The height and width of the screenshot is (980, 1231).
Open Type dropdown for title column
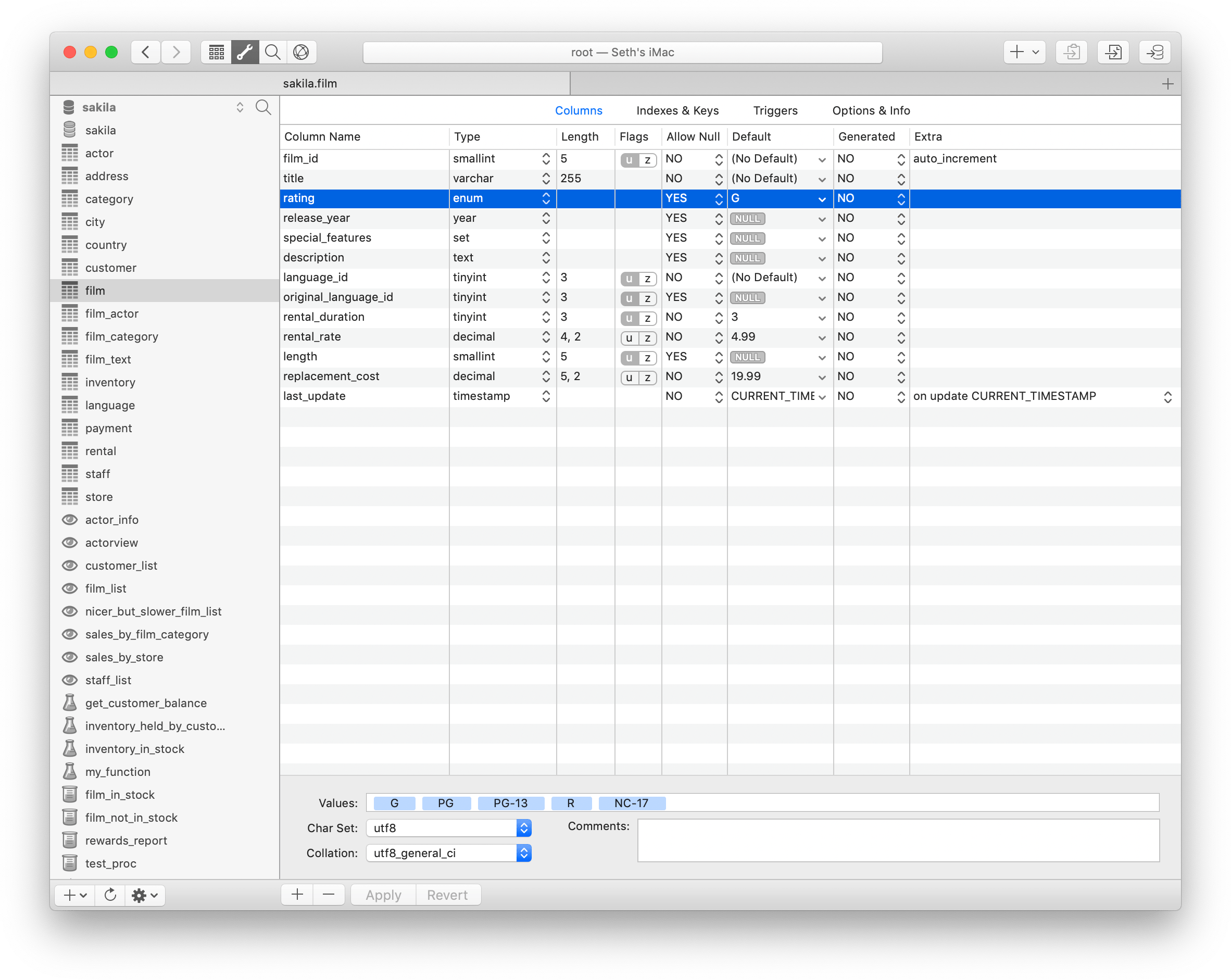(x=546, y=179)
